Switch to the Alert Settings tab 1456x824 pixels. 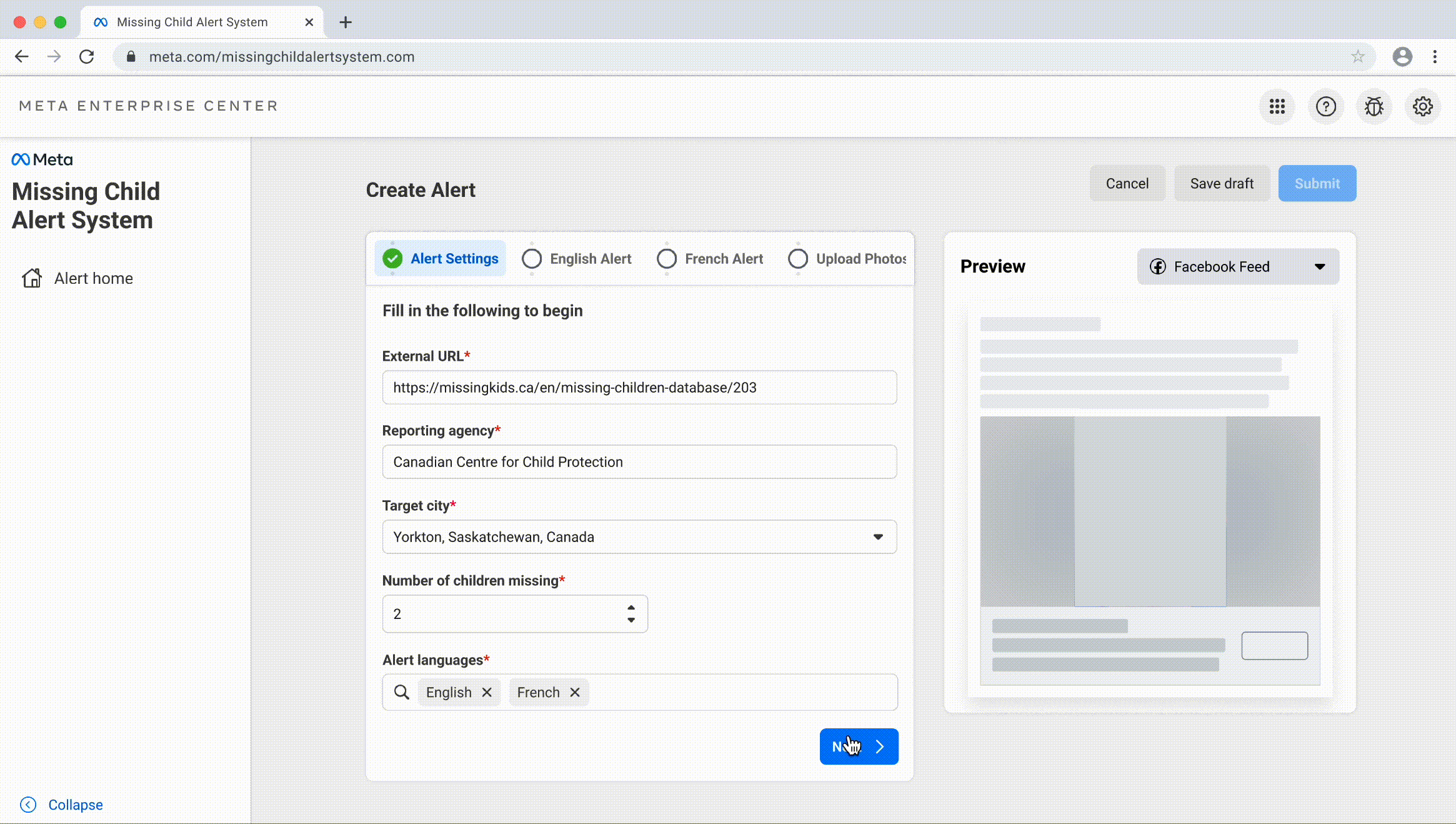pyautogui.click(x=441, y=259)
